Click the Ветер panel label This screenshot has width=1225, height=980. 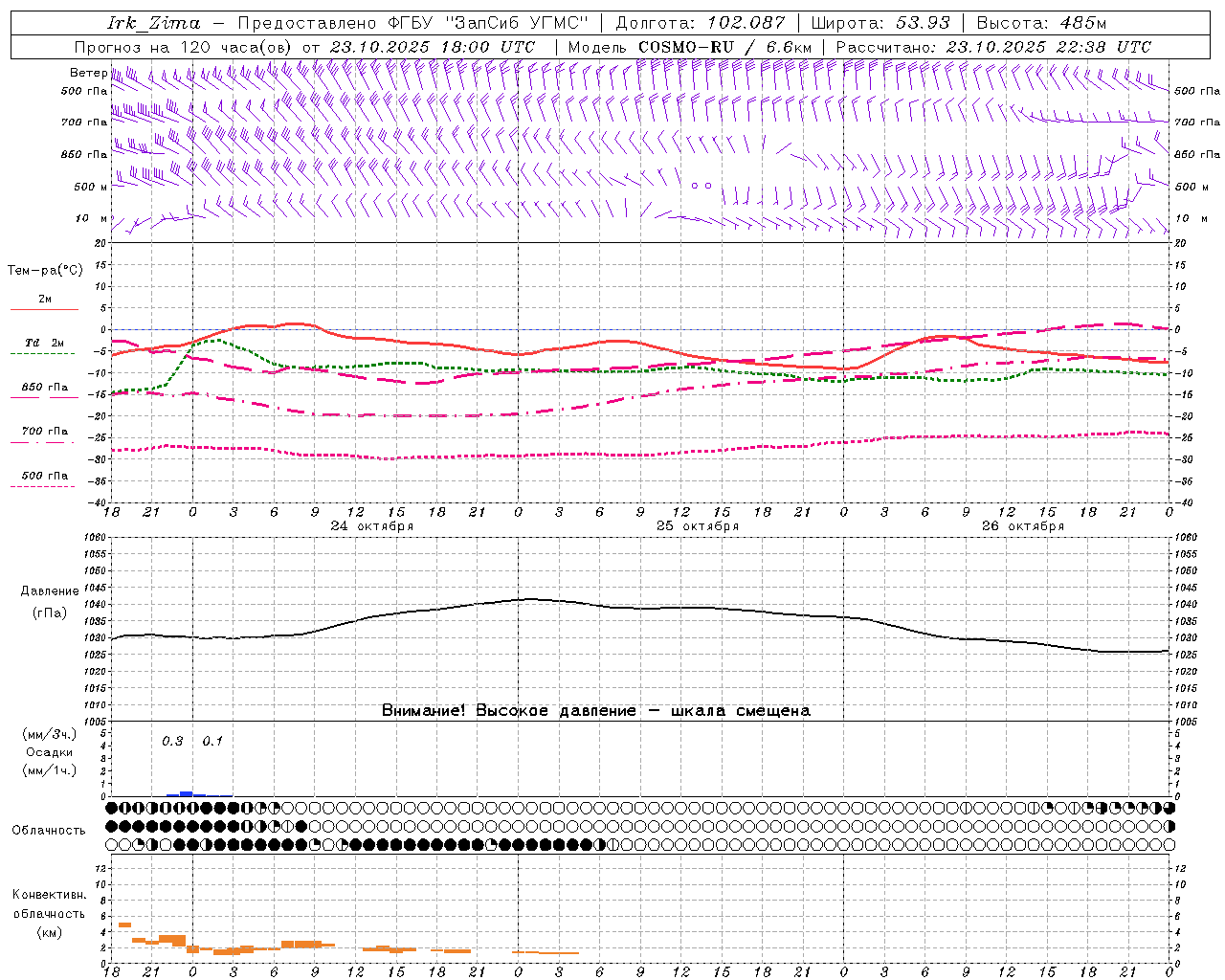click(x=88, y=73)
